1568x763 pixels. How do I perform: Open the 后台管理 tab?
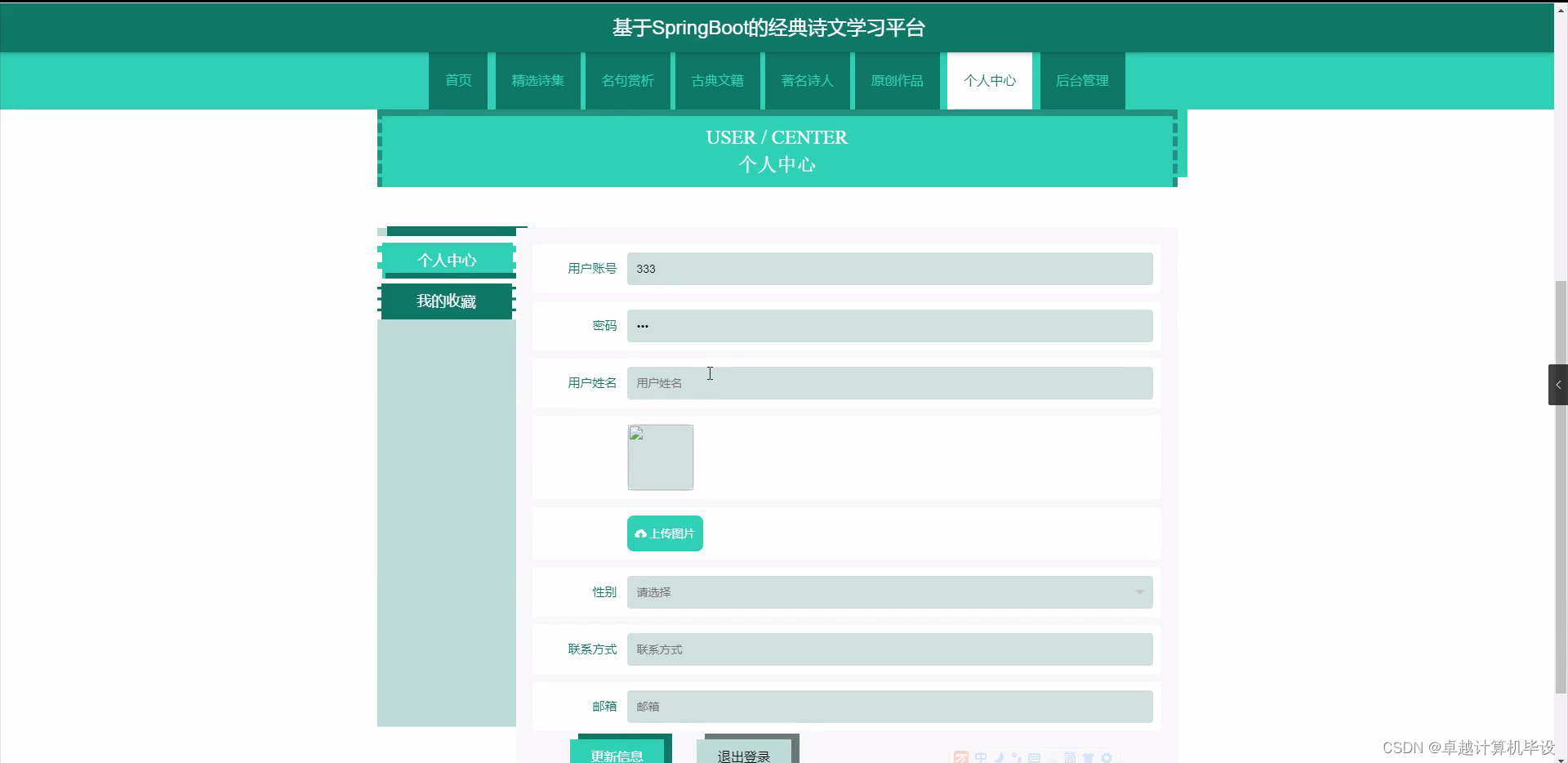pos(1082,80)
